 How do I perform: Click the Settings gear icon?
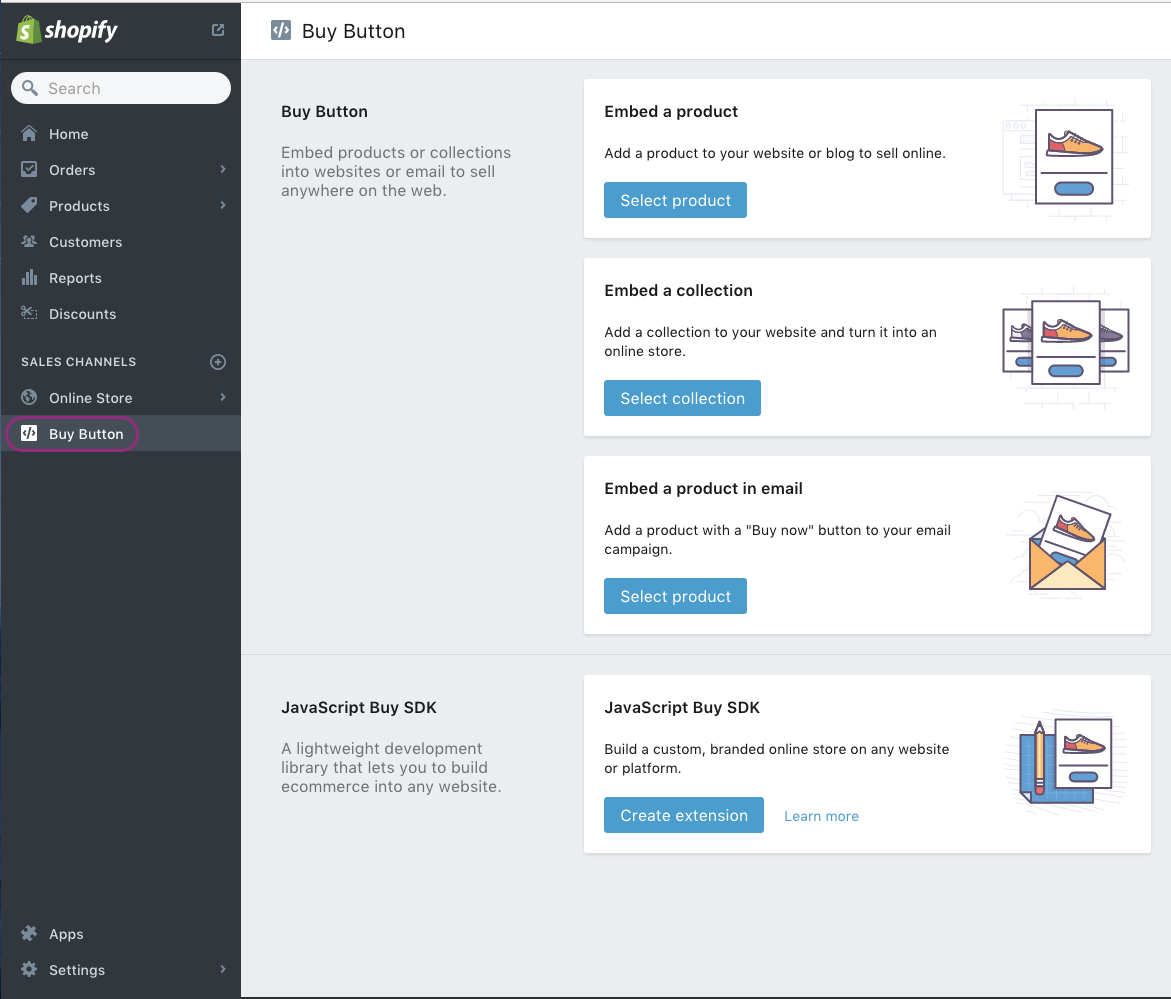pos(29,969)
